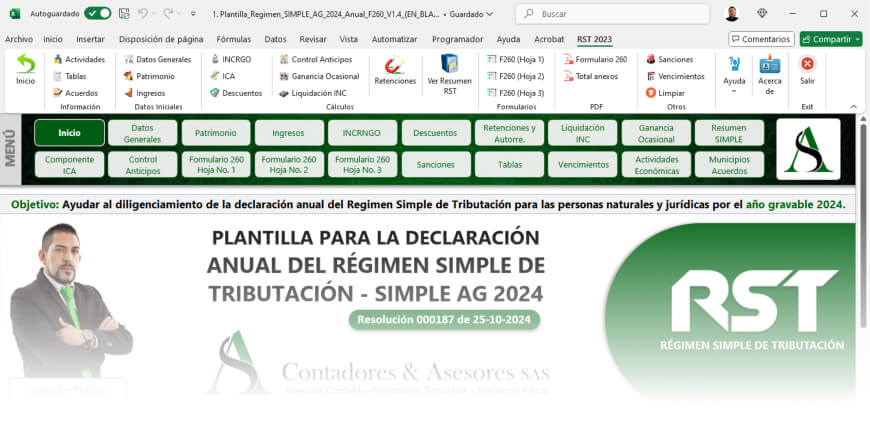
Task: Switch to the Datos ribbon tab
Action: 275,39
